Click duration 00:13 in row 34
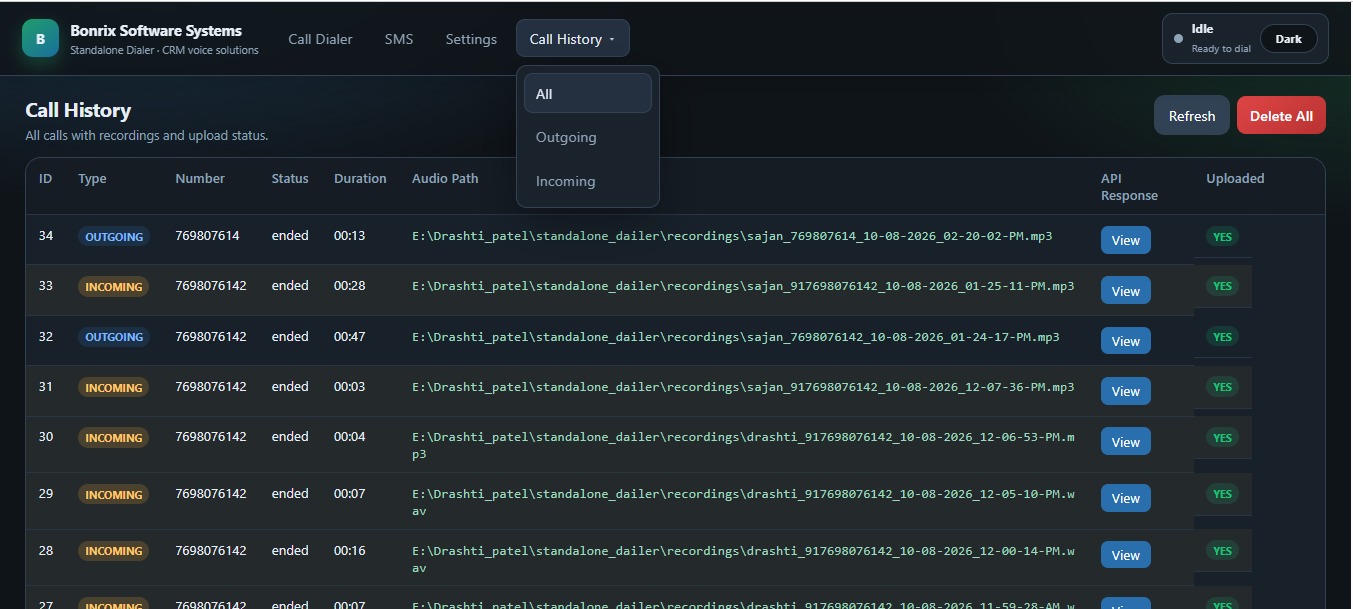 (350, 236)
